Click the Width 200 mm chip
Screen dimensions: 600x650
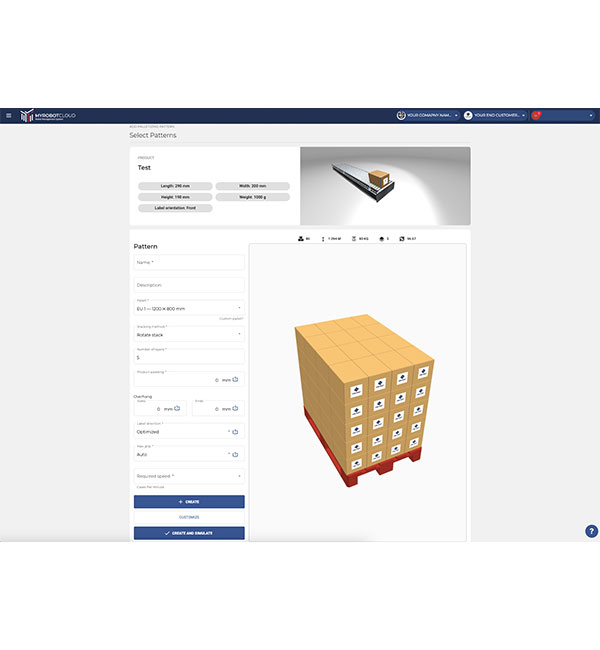coord(253,186)
